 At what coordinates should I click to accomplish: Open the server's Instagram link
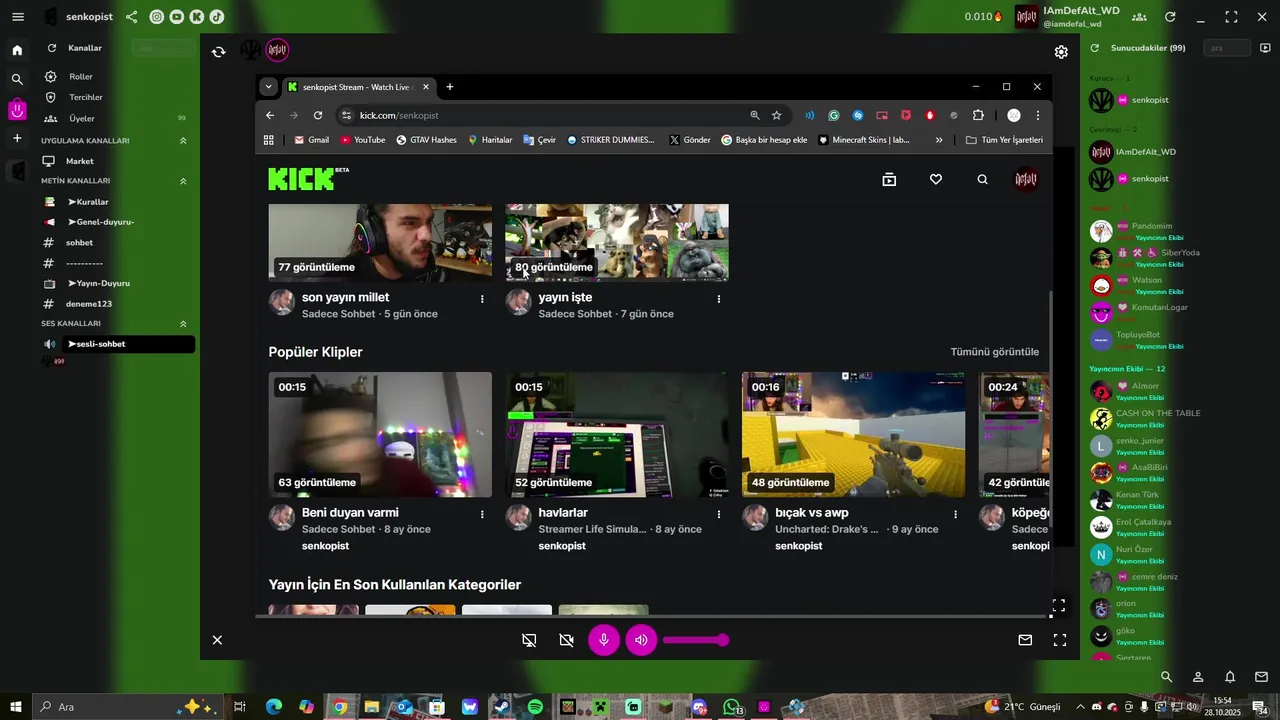pyautogui.click(x=157, y=17)
